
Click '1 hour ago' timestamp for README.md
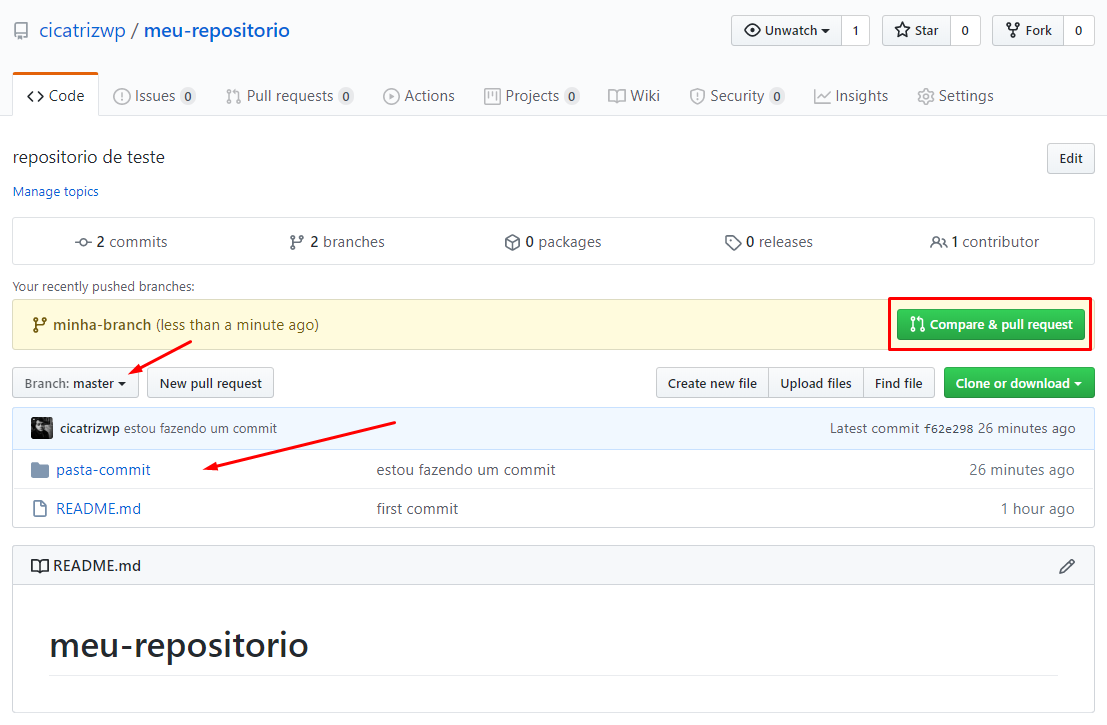[1037, 509]
